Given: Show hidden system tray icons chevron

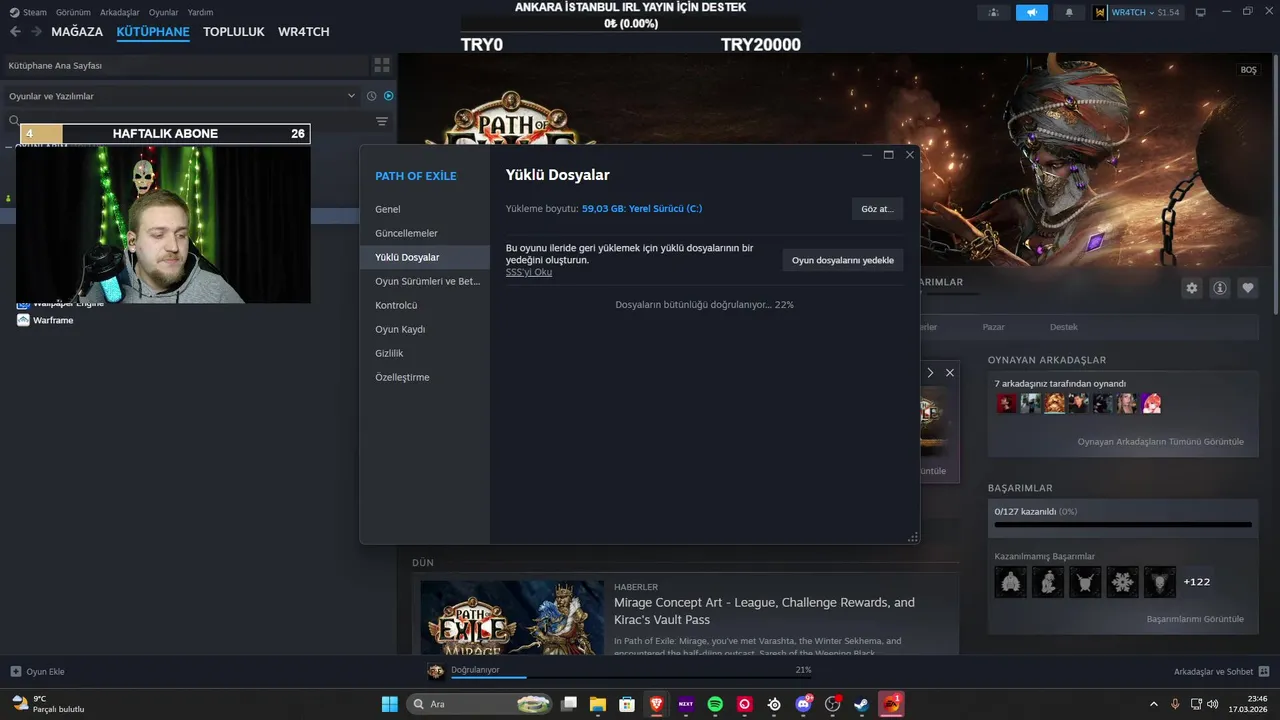Looking at the screenshot, I should point(1154,704).
